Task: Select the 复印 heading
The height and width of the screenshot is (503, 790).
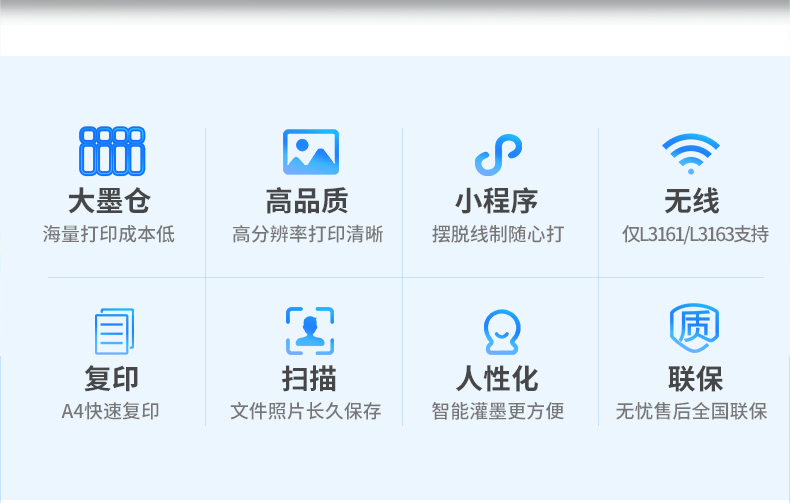Action: [x=111, y=379]
